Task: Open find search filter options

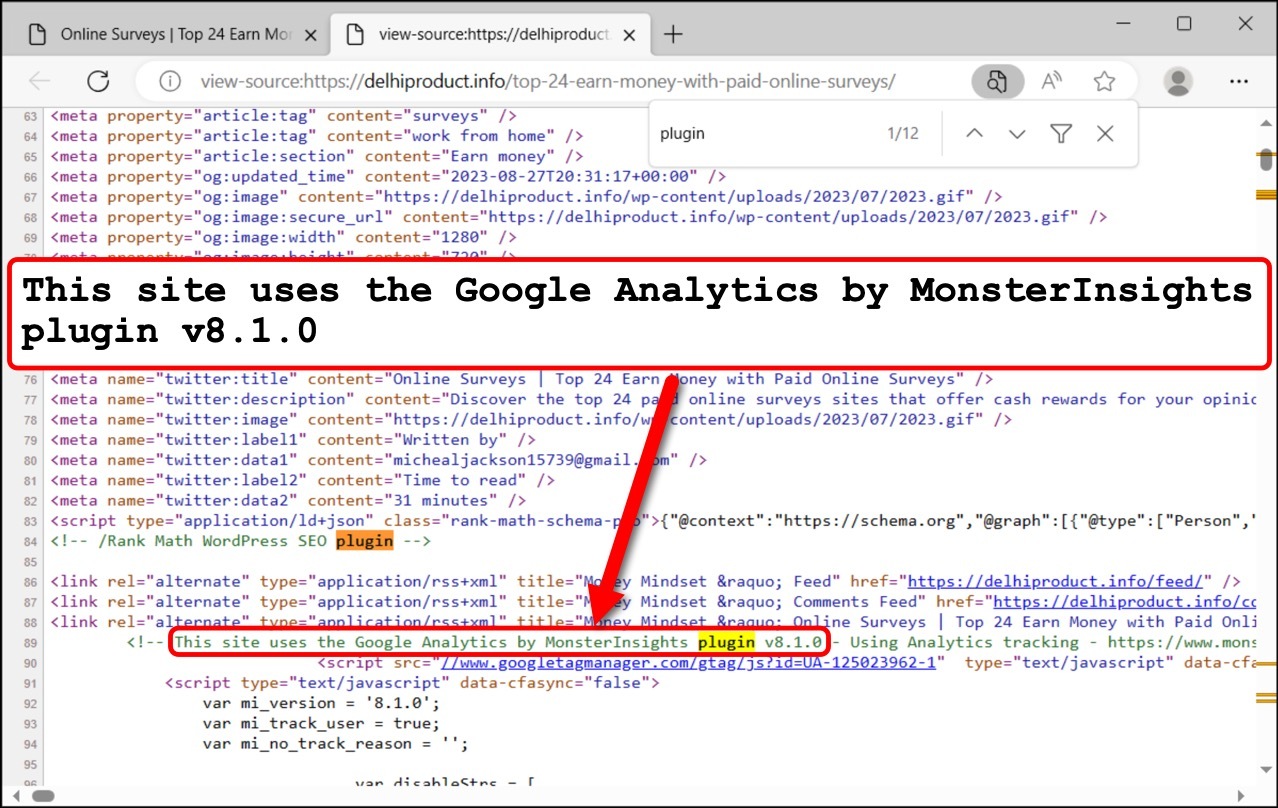Action: [1061, 134]
